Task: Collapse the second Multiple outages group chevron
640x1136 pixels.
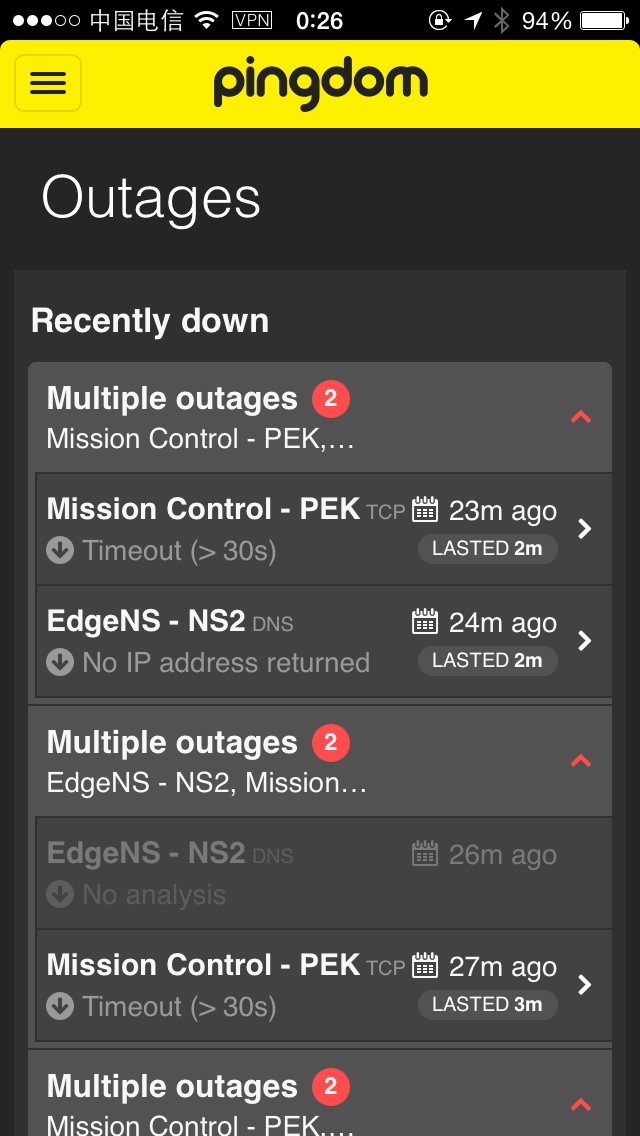Action: click(x=580, y=761)
